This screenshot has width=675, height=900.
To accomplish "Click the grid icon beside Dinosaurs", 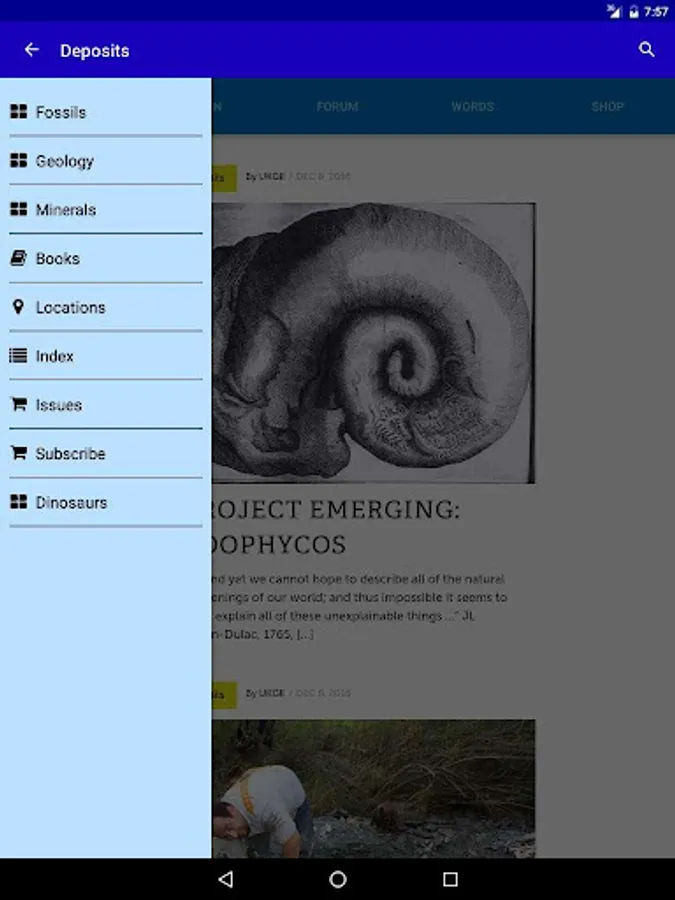I will pyautogui.click(x=18, y=502).
